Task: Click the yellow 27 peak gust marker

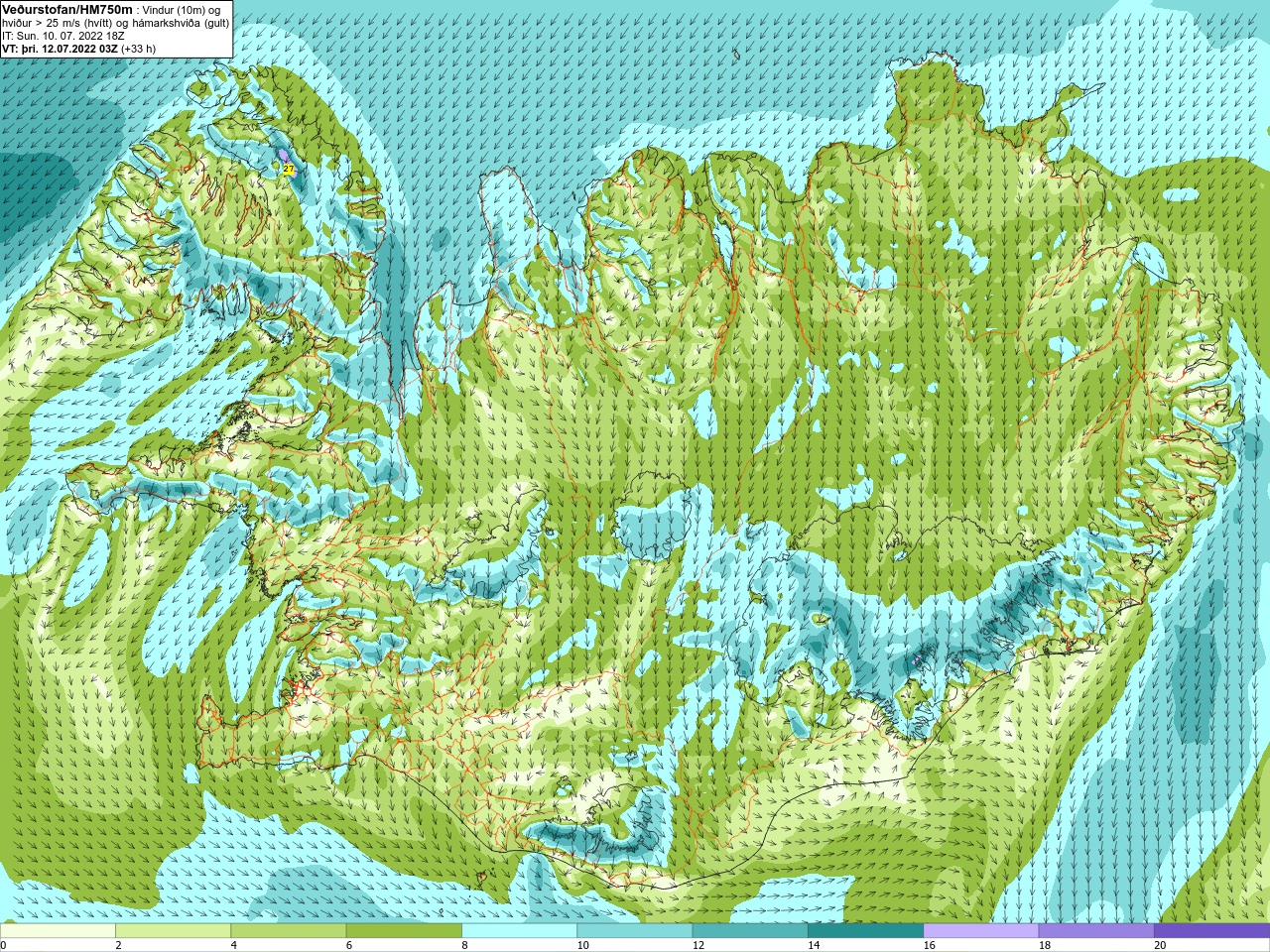Action: [288, 170]
